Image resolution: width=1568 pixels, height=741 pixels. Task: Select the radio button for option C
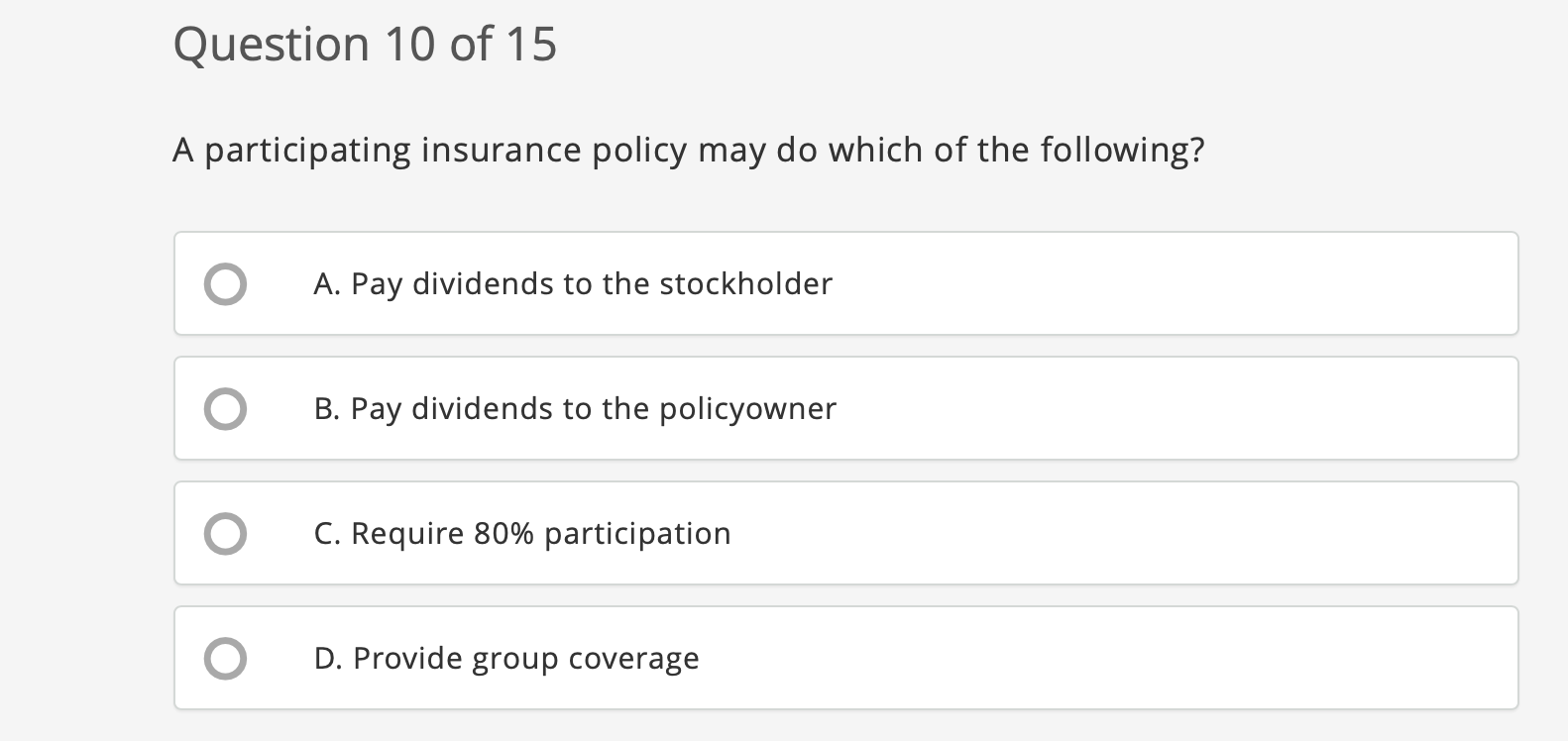pyautogui.click(x=225, y=533)
